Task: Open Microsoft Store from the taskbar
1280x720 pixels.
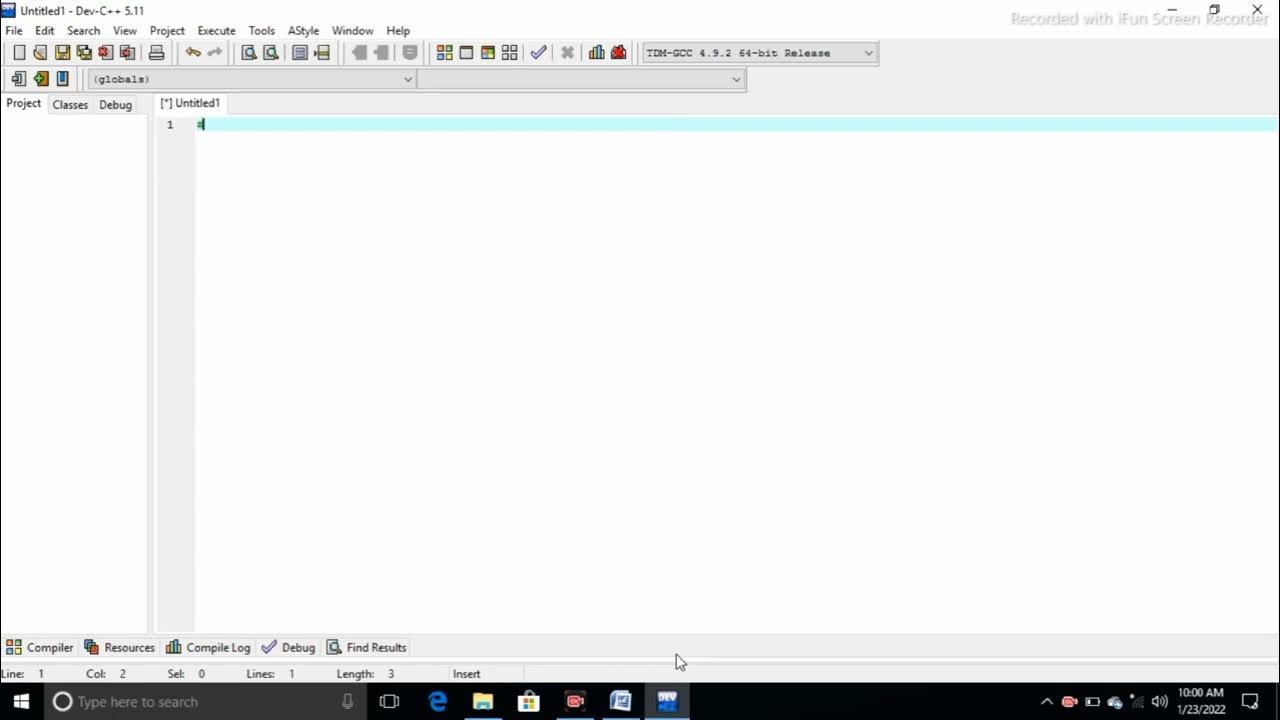Action: pyautogui.click(x=529, y=701)
